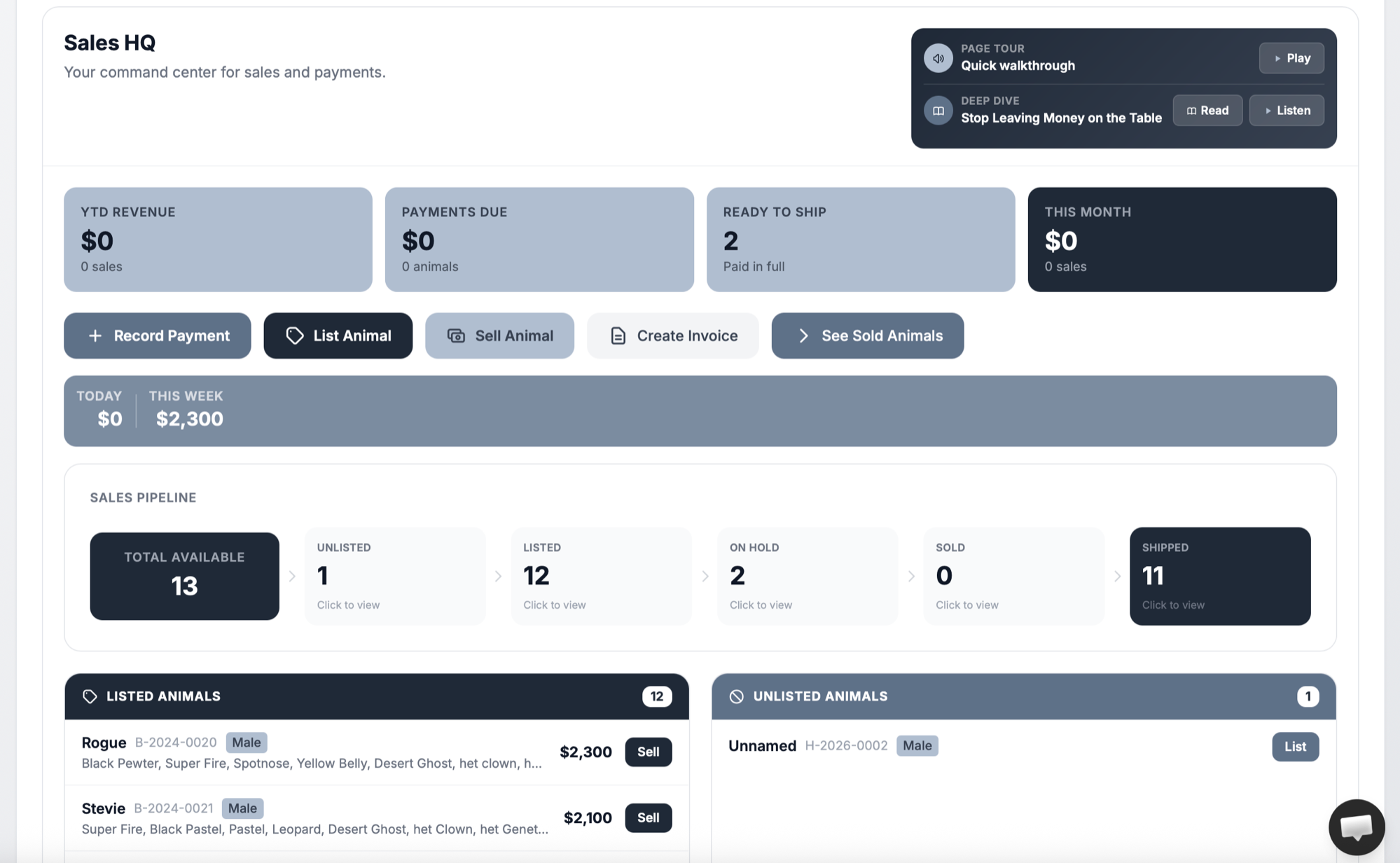View the Unlisted pipeline stage

click(x=395, y=576)
